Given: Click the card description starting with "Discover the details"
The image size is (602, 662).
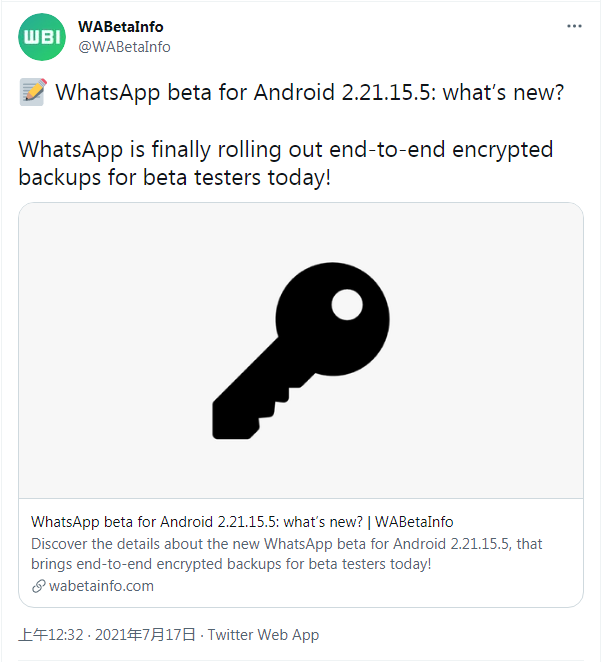Looking at the screenshot, I should tap(286, 554).
